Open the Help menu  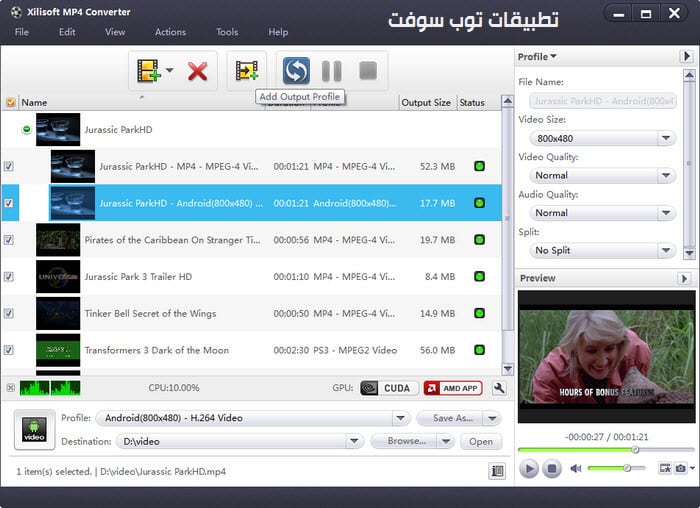pos(278,32)
